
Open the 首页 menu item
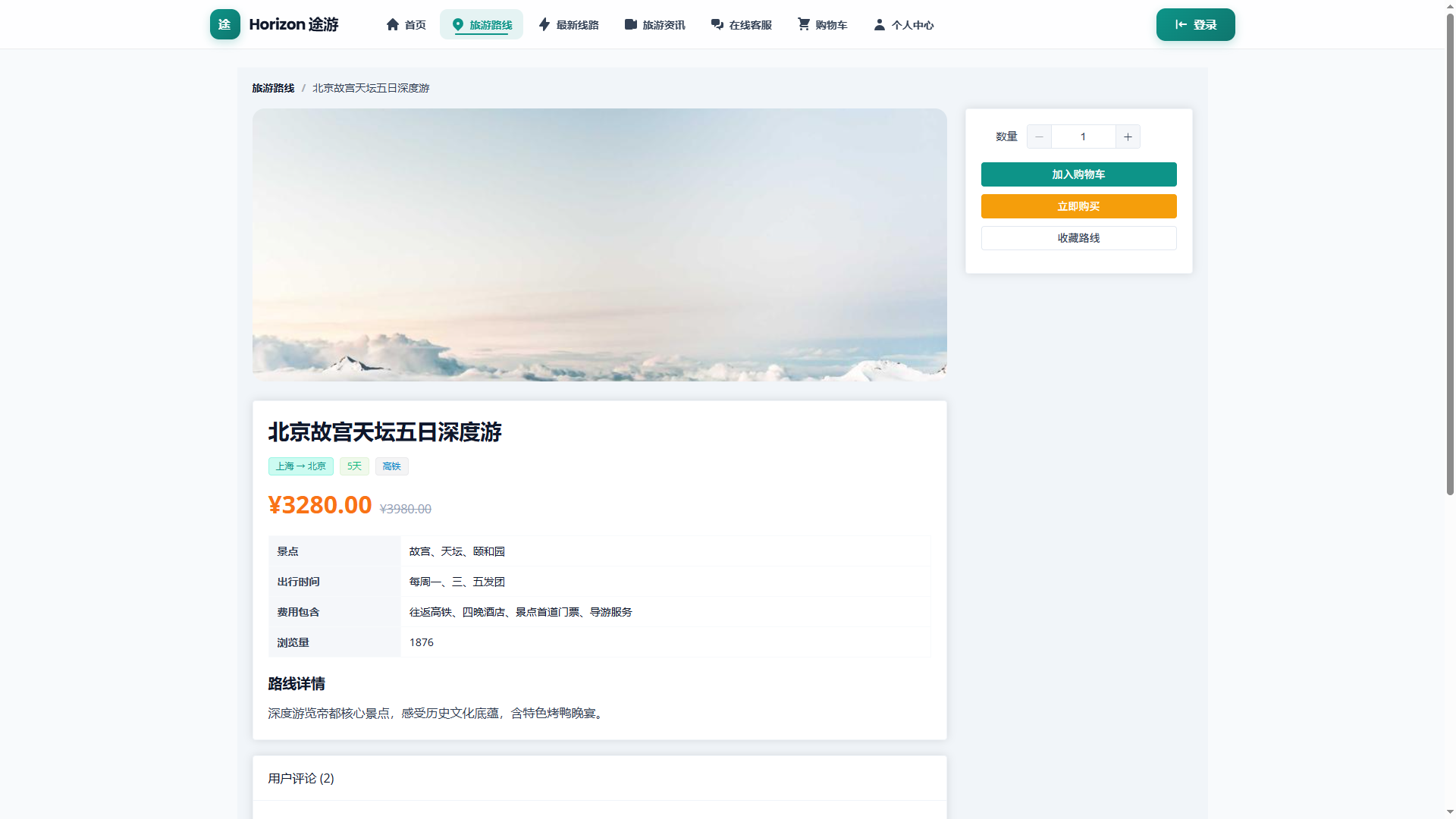pyautogui.click(x=406, y=24)
